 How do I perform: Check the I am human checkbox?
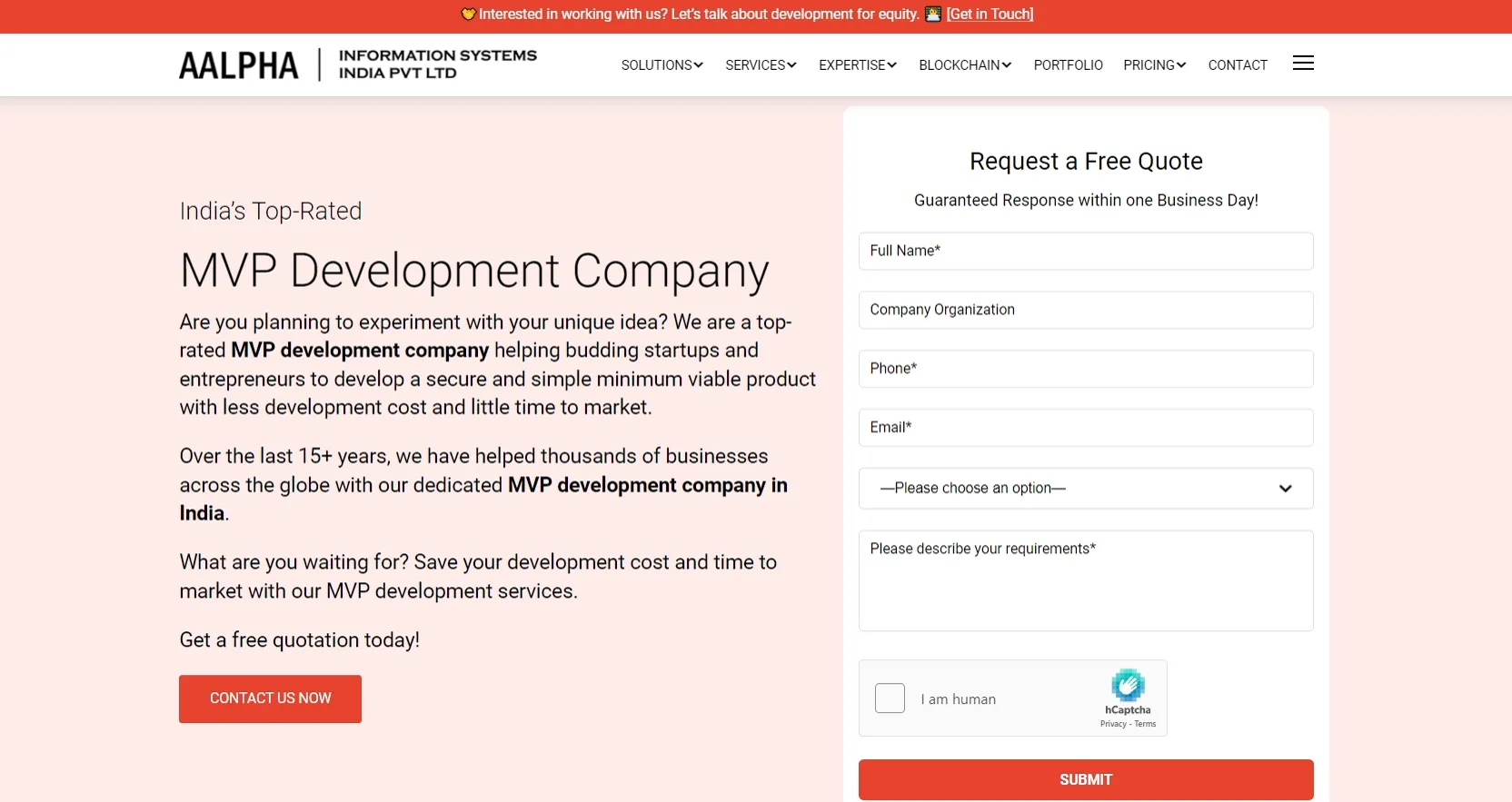pyautogui.click(x=890, y=698)
